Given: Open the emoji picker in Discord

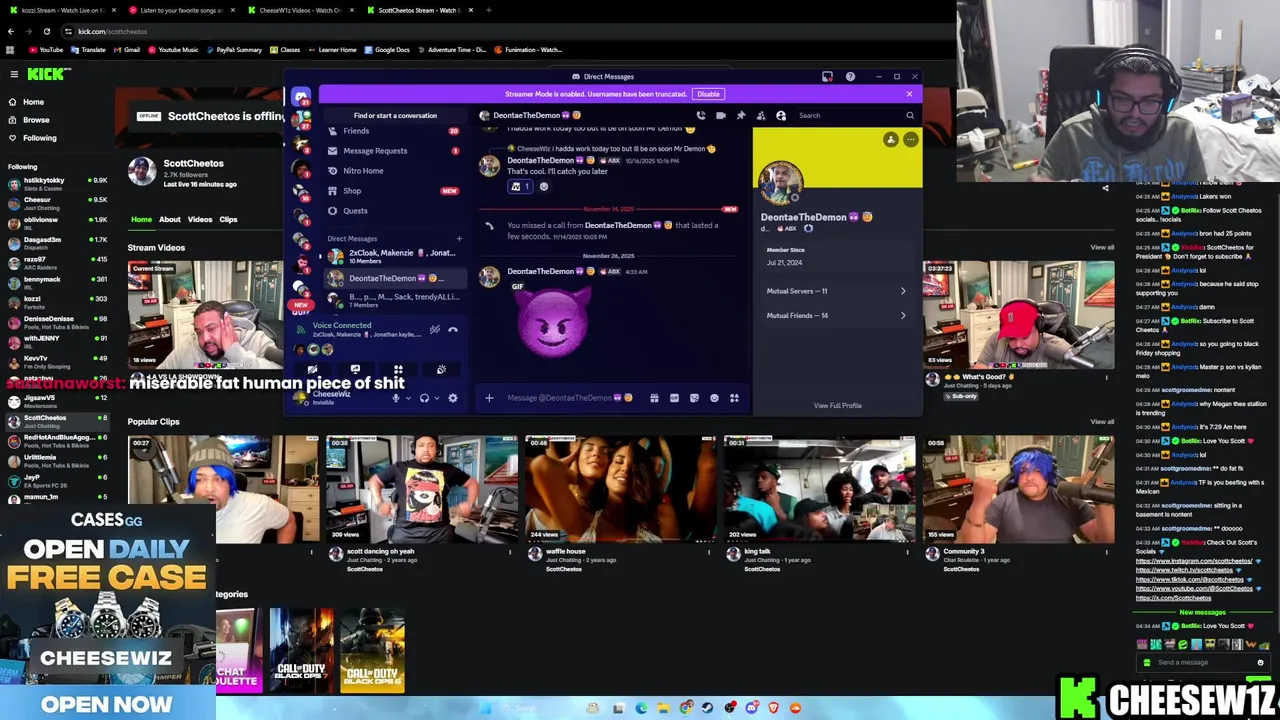Looking at the screenshot, I should coord(714,398).
